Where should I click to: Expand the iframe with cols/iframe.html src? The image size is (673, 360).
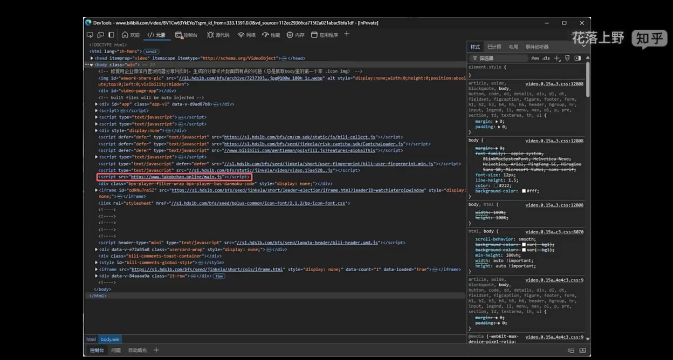point(96,269)
